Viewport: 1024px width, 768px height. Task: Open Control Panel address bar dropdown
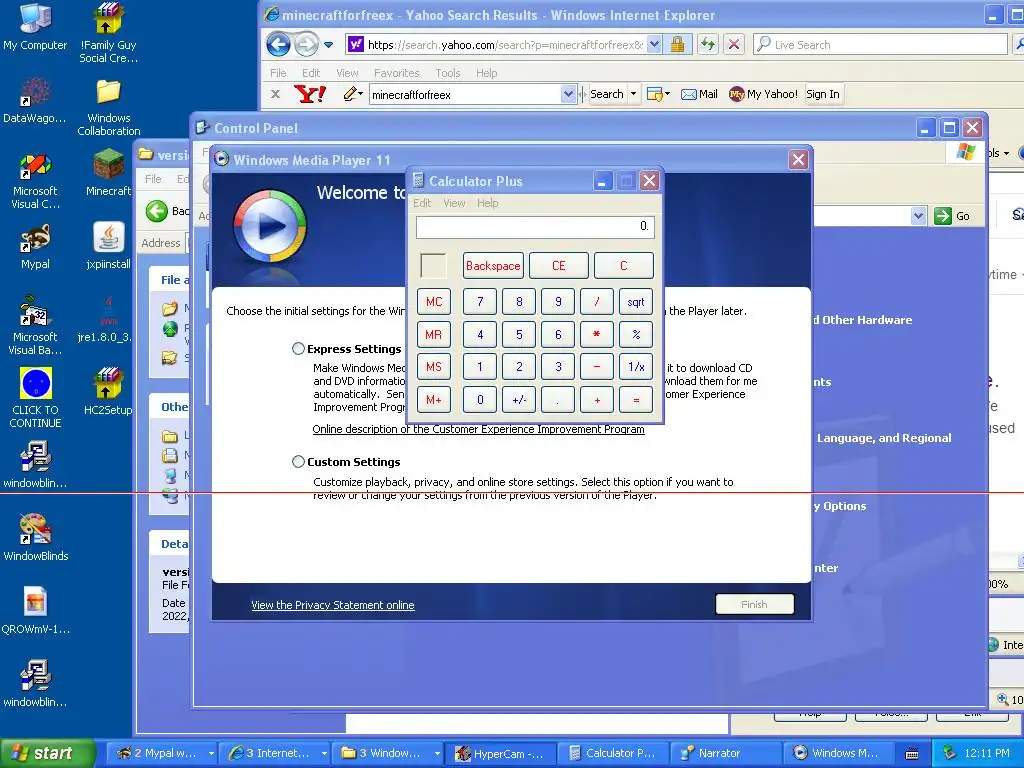point(918,216)
